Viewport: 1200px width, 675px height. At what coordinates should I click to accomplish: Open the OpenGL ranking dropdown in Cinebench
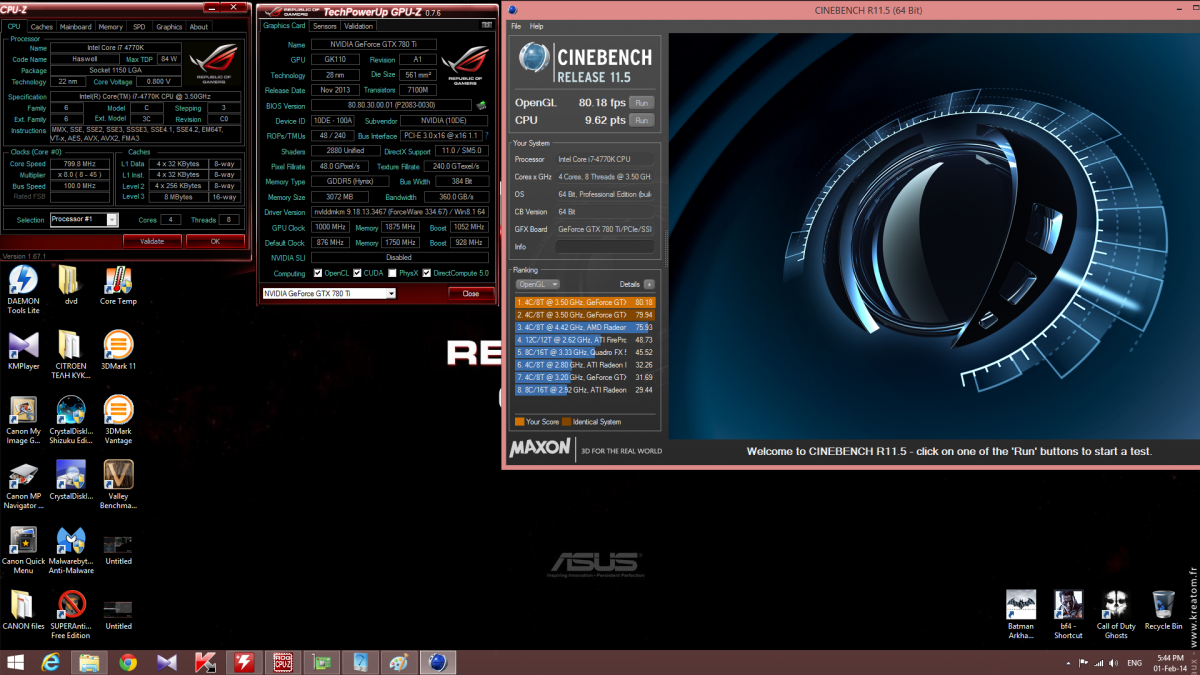pos(538,284)
